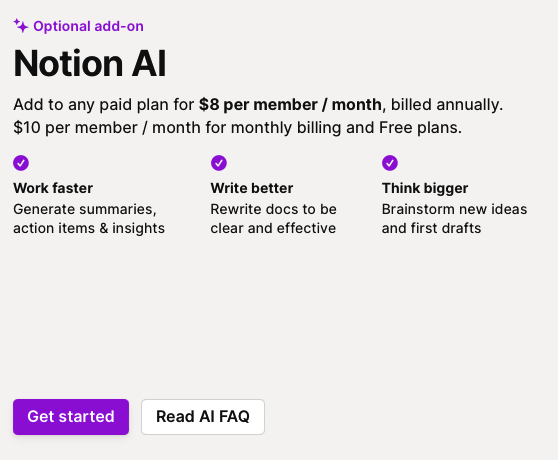Click the Add to any paid plan text

tap(104, 105)
